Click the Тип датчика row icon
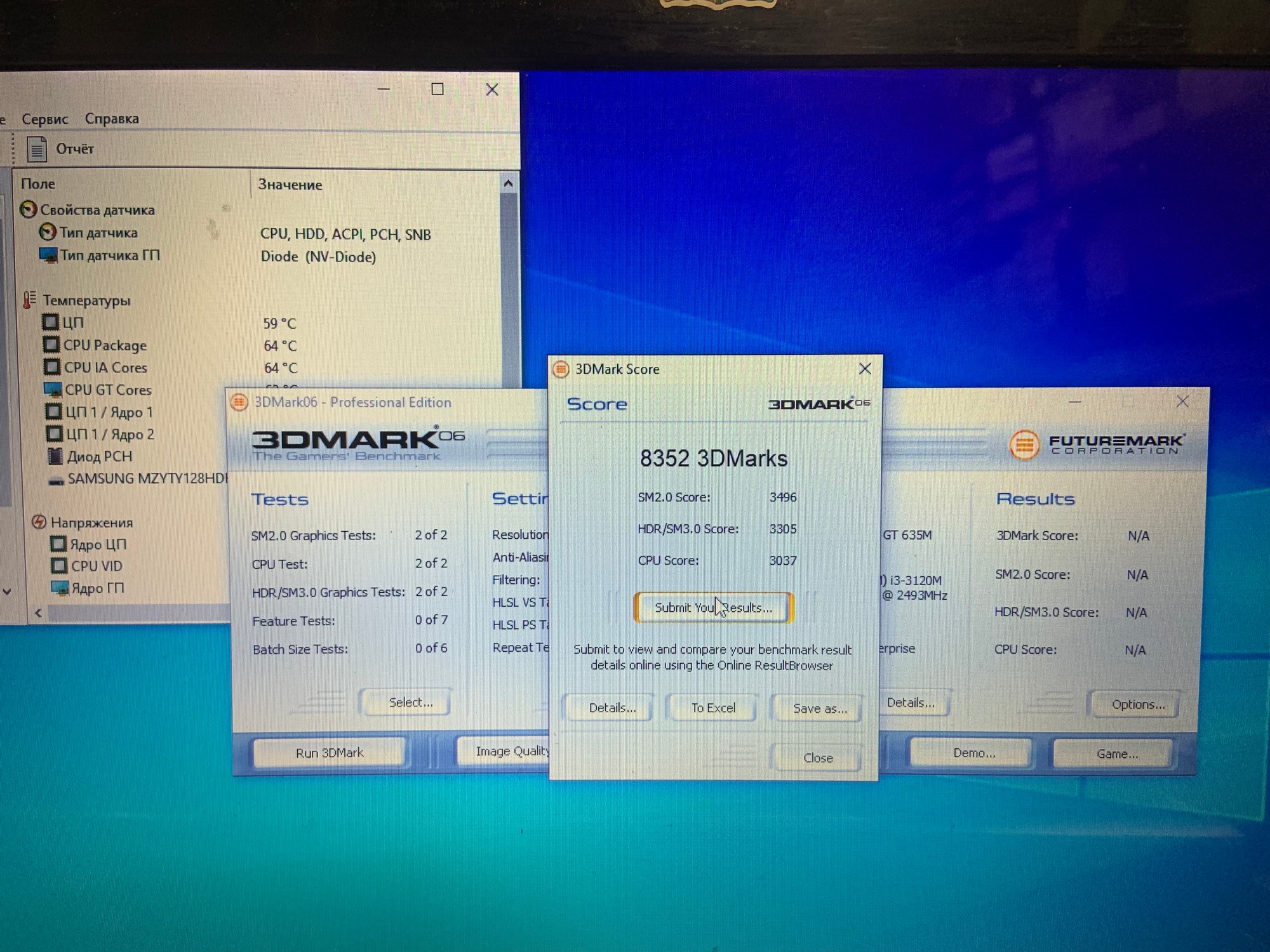 click(48, 232)
